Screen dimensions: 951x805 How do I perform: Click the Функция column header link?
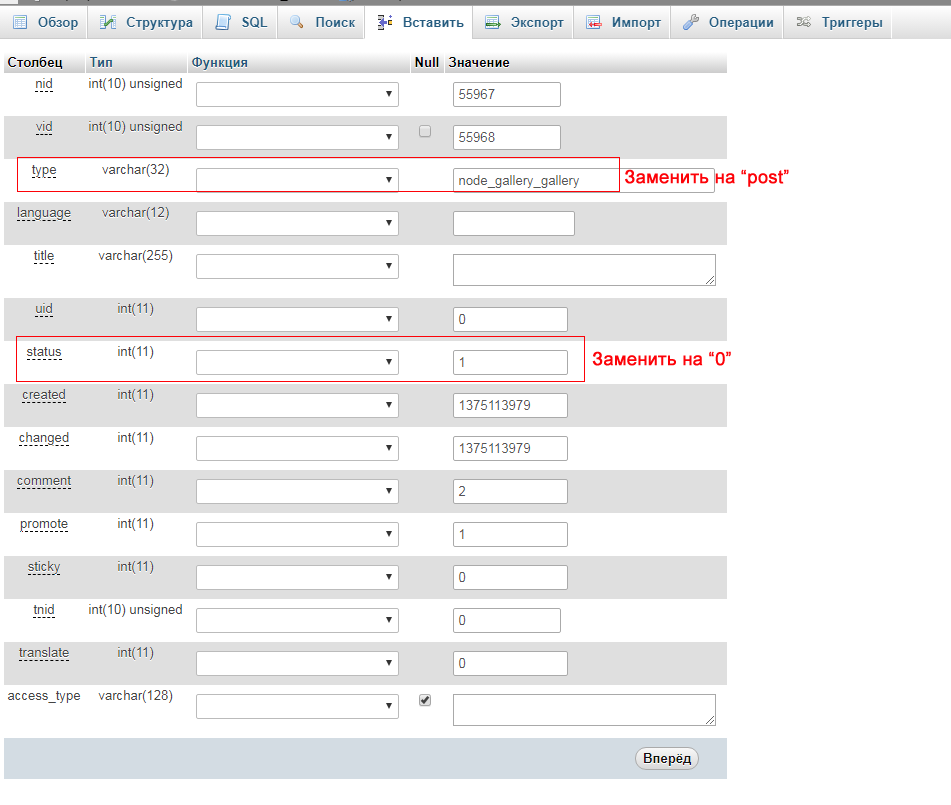pos(219,62)
